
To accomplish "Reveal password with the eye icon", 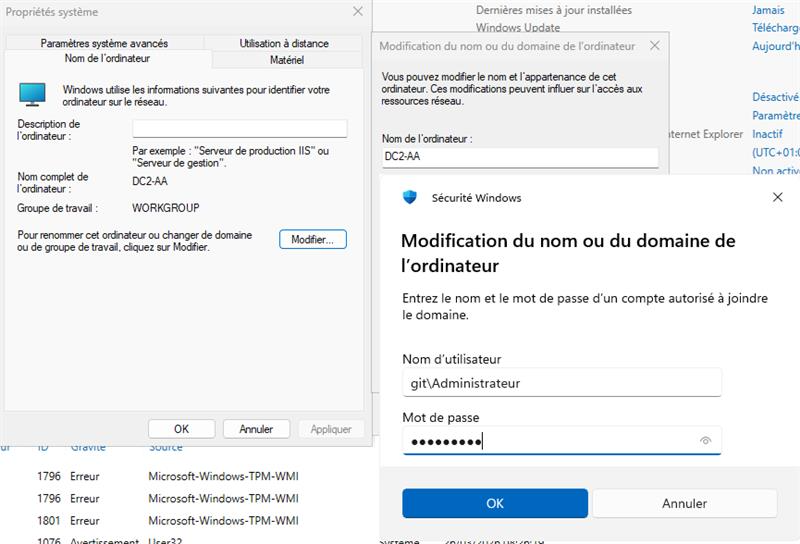I will [705, 440].
